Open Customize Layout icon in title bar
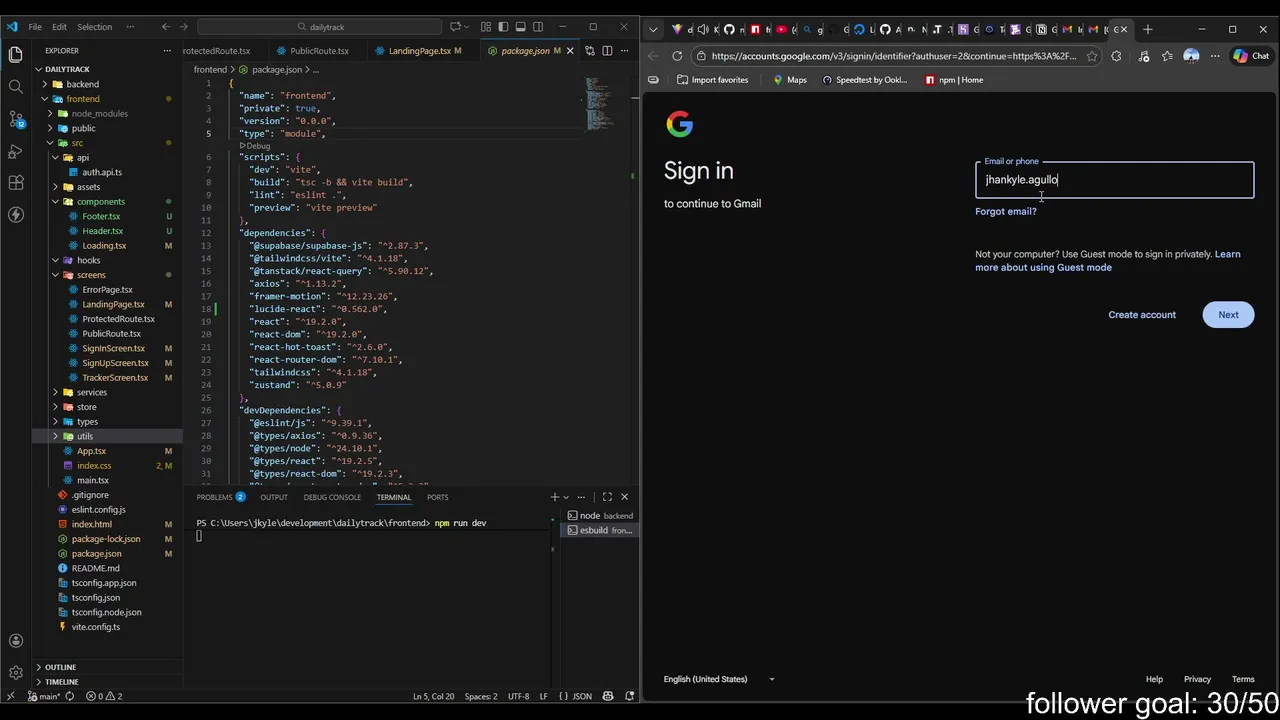1280x720 pixels. click(x=486, y=27)
